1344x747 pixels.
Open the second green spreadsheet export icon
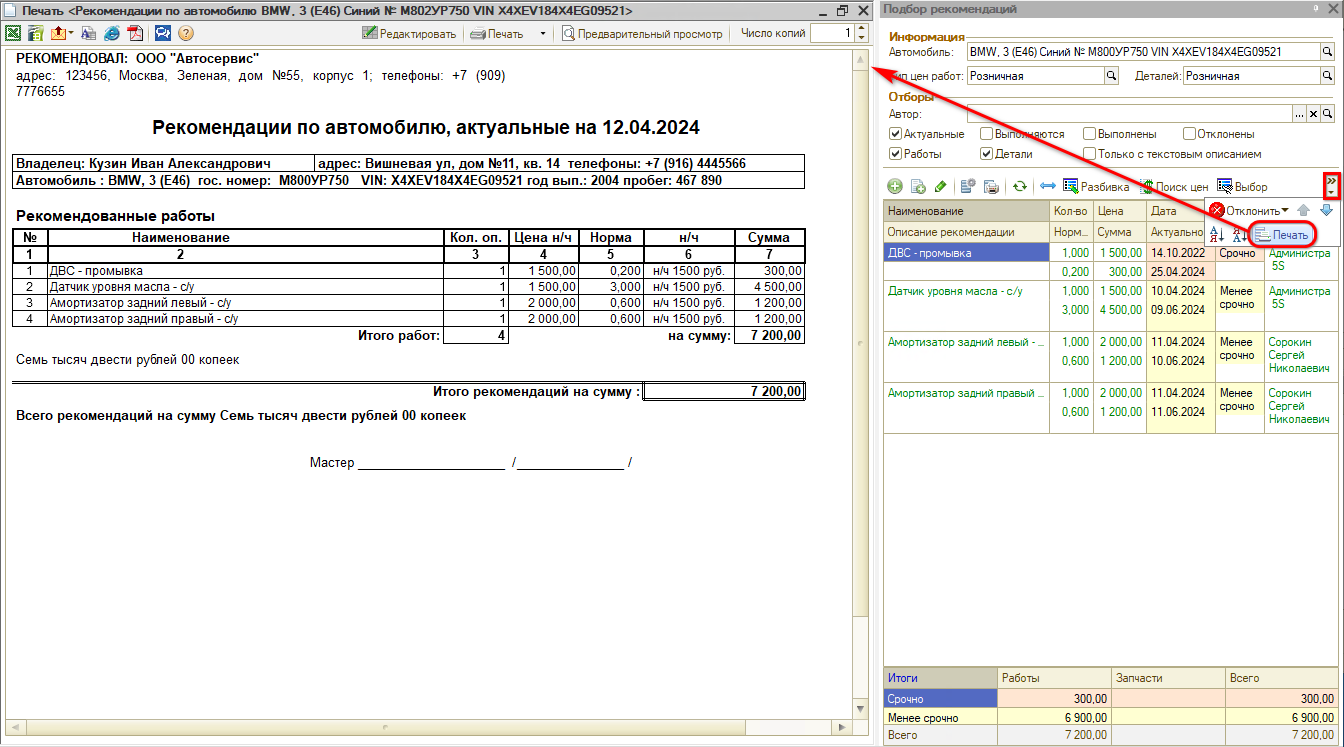tap(35, 33)
